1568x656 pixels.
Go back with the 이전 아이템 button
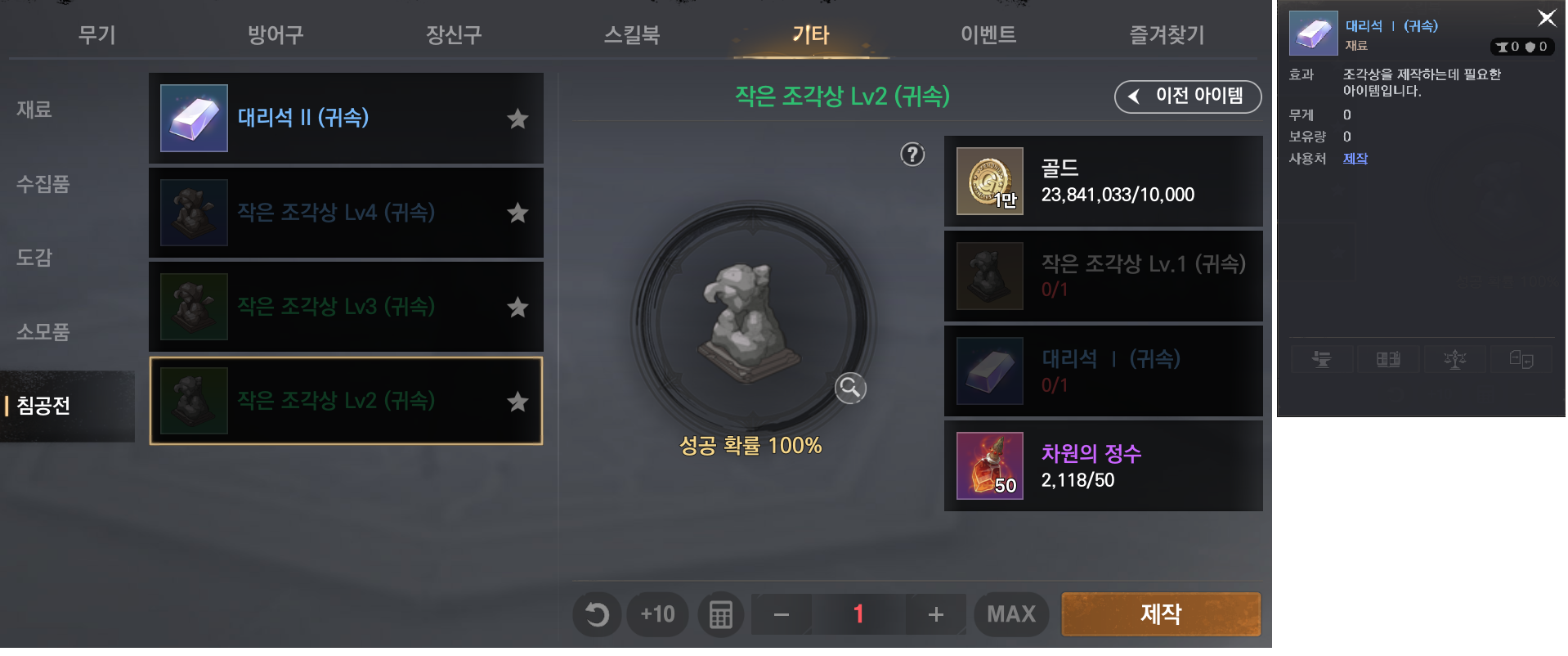tap(1188, 97)
